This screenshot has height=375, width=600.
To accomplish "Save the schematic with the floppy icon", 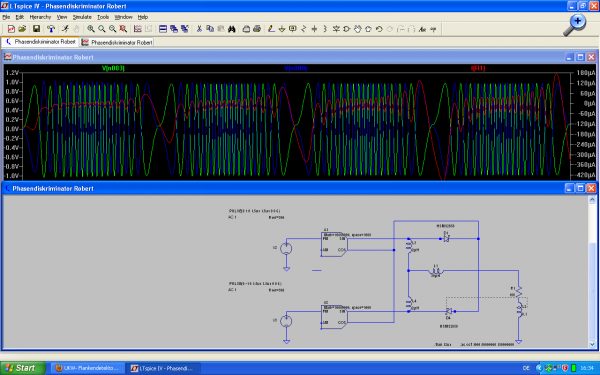I will 36,29.
